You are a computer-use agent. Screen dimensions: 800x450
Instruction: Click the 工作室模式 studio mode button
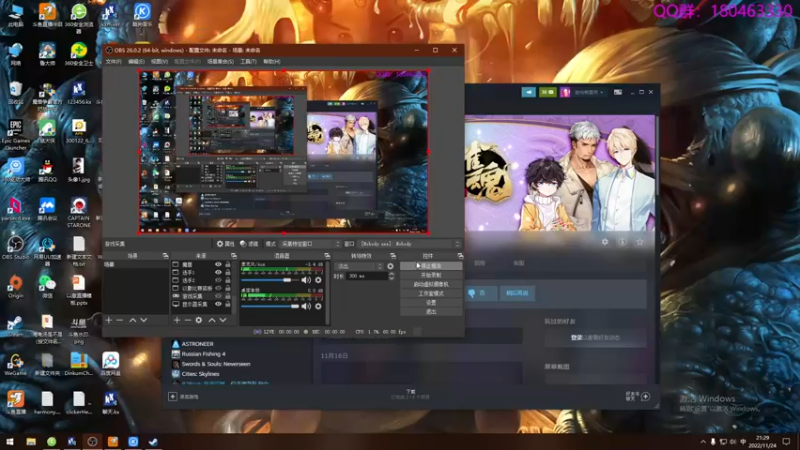pos(431,293)
